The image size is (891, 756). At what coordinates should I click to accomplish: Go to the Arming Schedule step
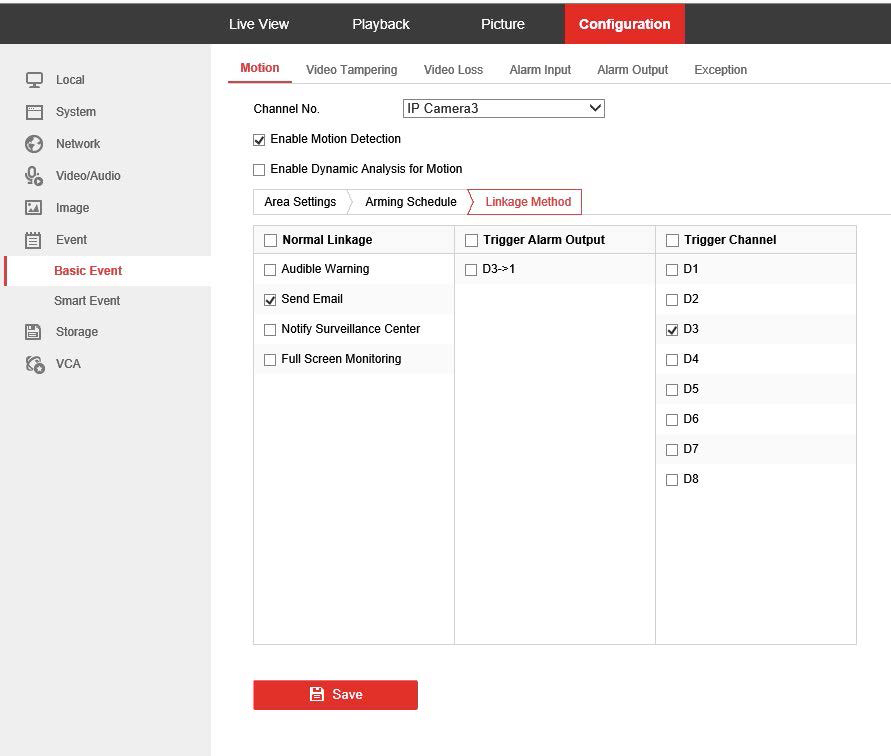[410, 202]
